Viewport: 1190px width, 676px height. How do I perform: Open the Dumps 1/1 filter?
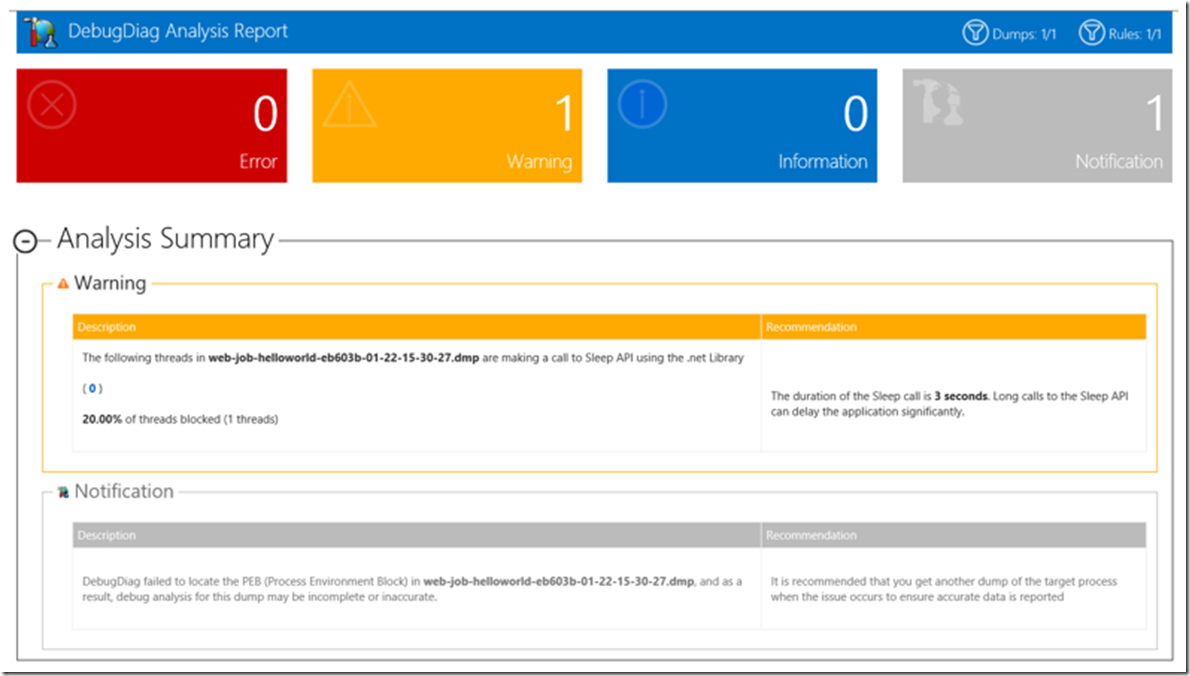pos(1009,33)
